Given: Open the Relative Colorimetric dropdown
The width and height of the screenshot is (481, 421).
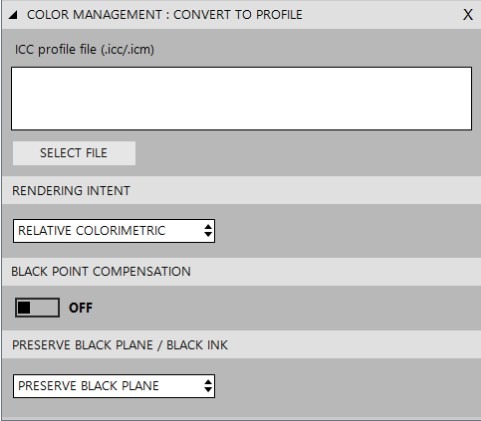Looking at the screenshot, I should [x=114, y=231].
